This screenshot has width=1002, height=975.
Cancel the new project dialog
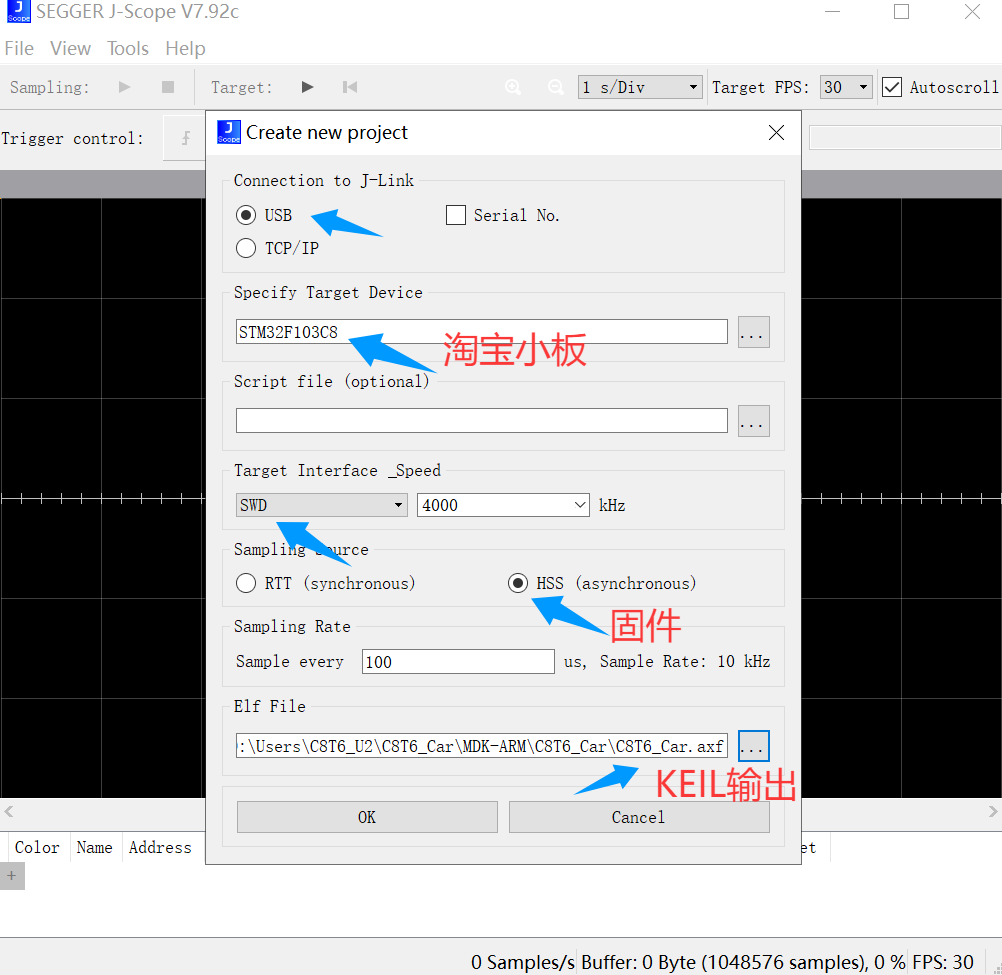click(x=639, y=817)
